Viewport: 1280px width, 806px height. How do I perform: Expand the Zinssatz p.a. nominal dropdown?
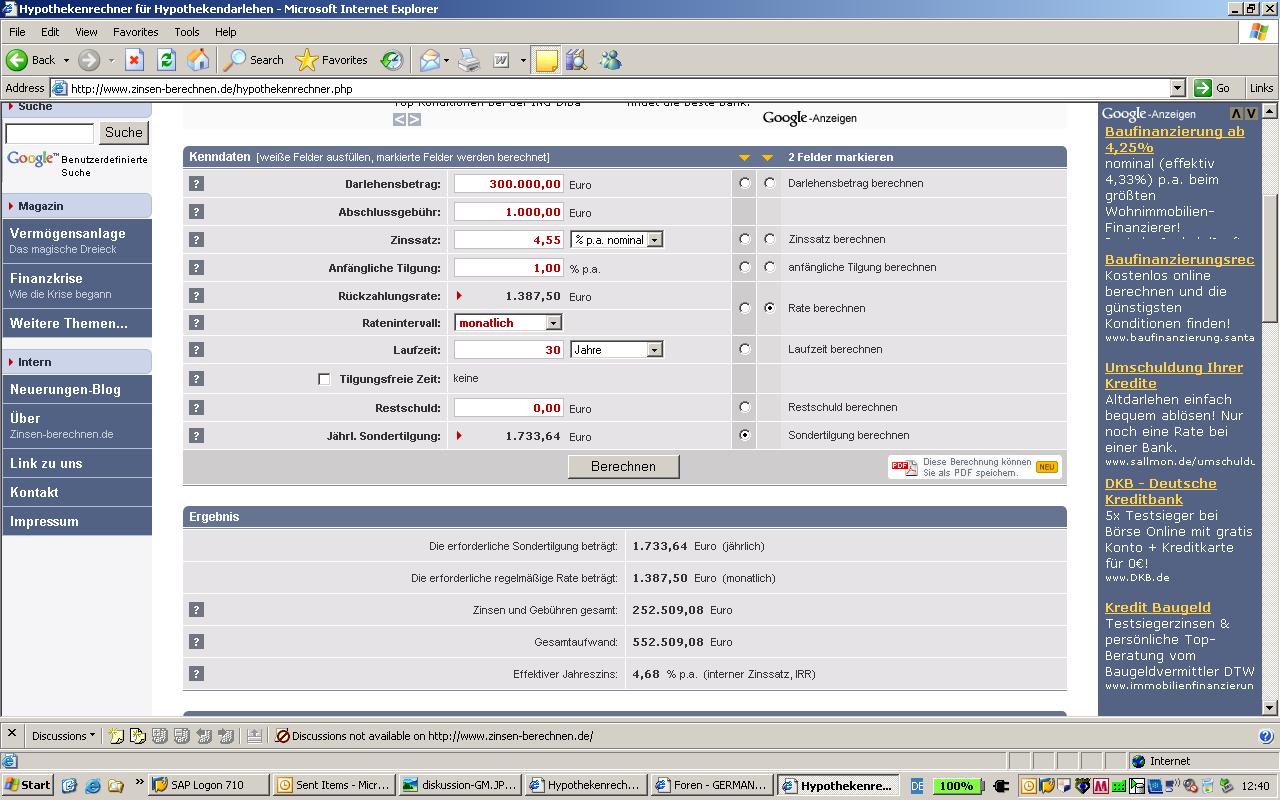click(x=654, y=240)
